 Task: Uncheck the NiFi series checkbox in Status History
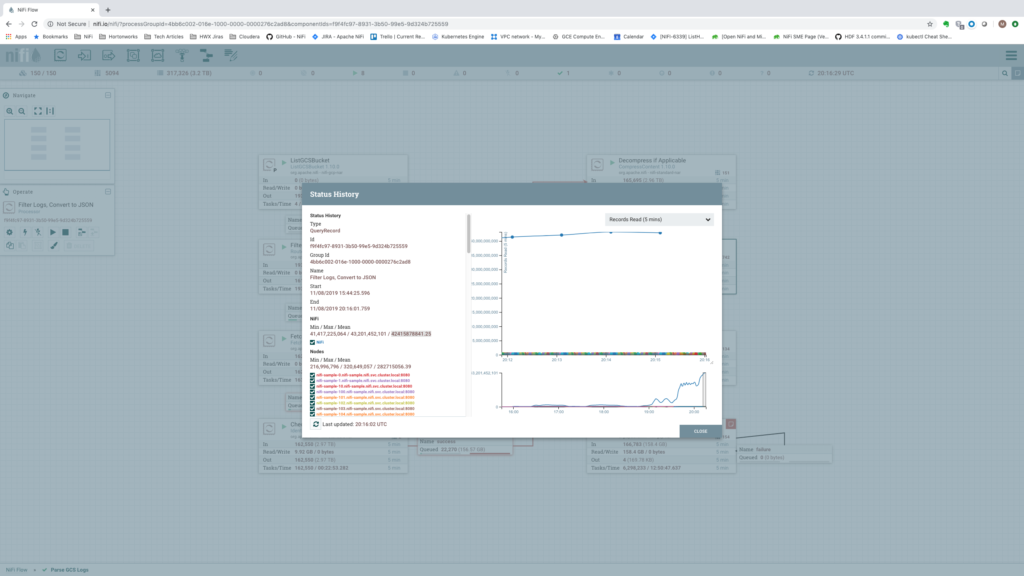tap(313, 342)
